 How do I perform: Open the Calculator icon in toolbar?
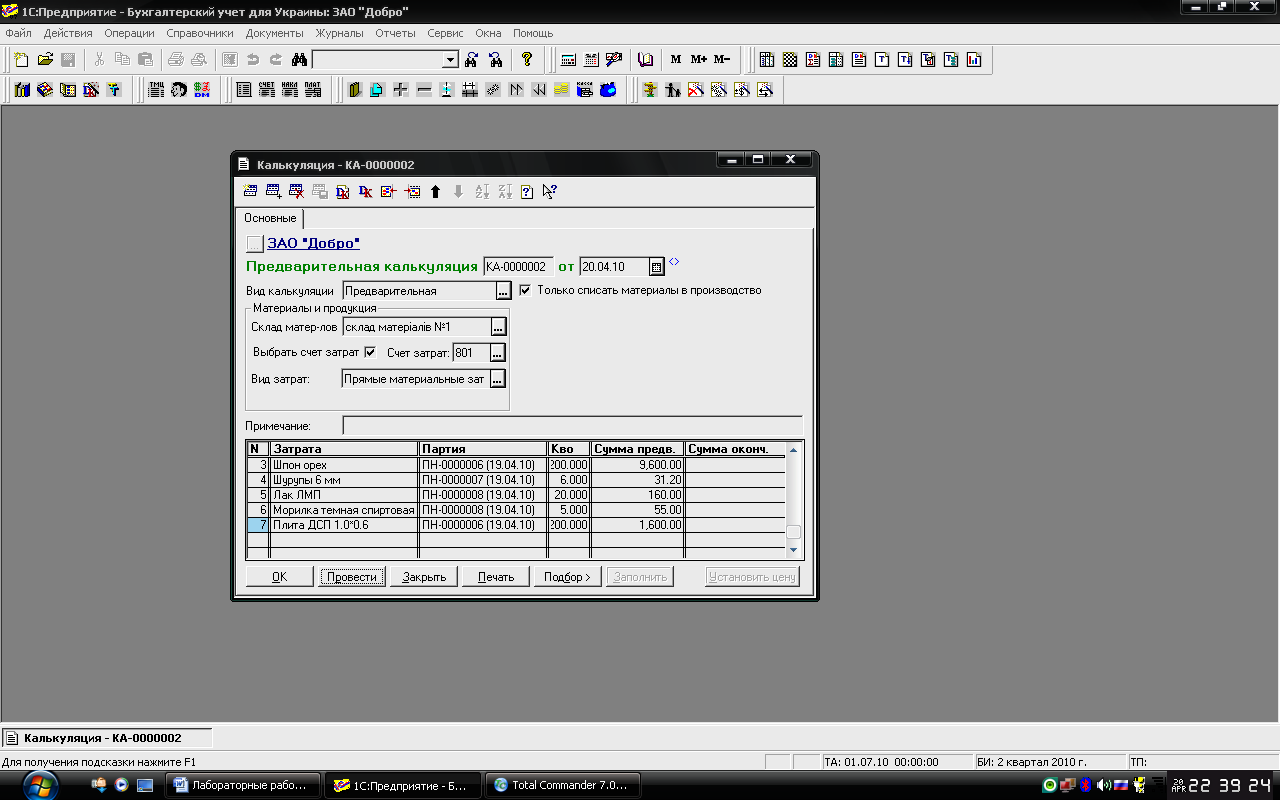point(568,60)
